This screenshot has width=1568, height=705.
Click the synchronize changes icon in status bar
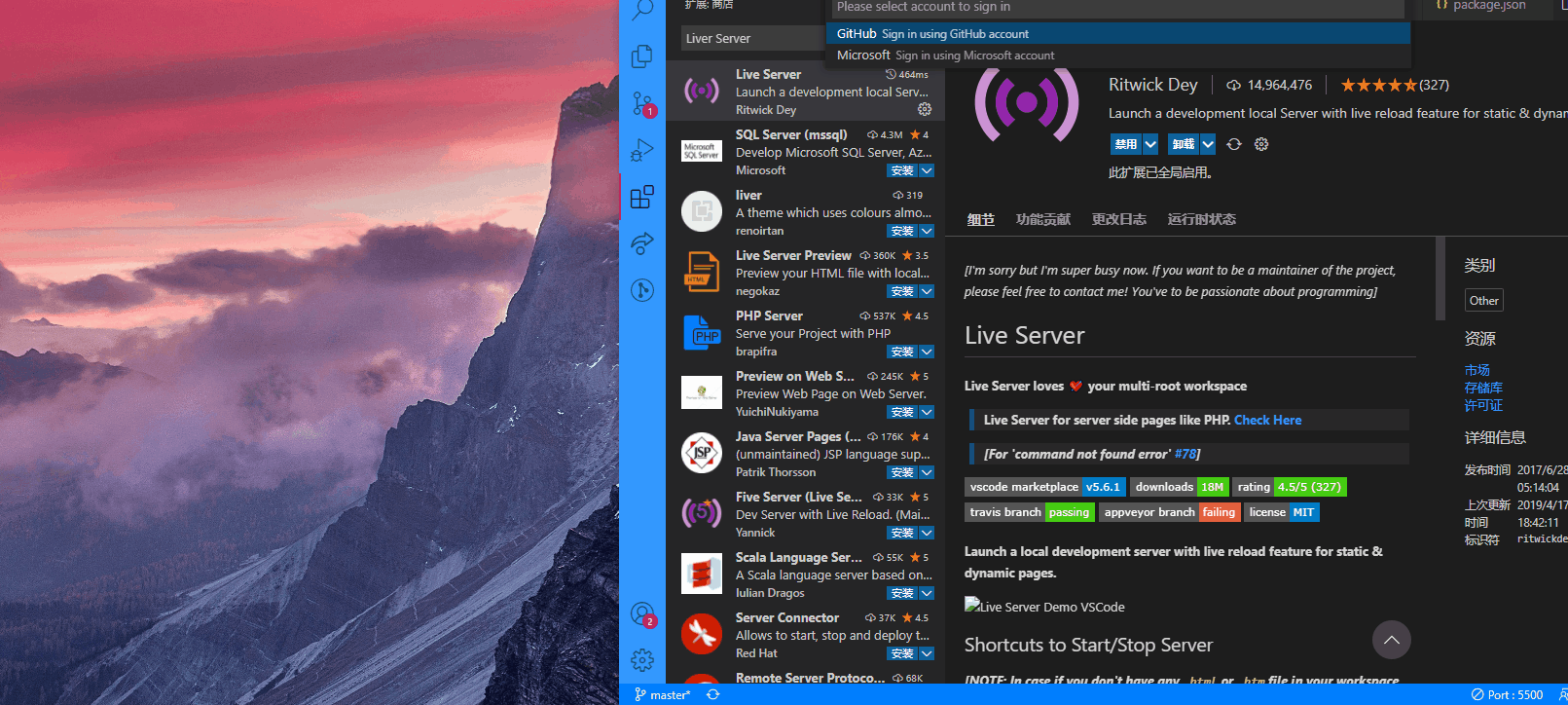(x=713, y=694)
